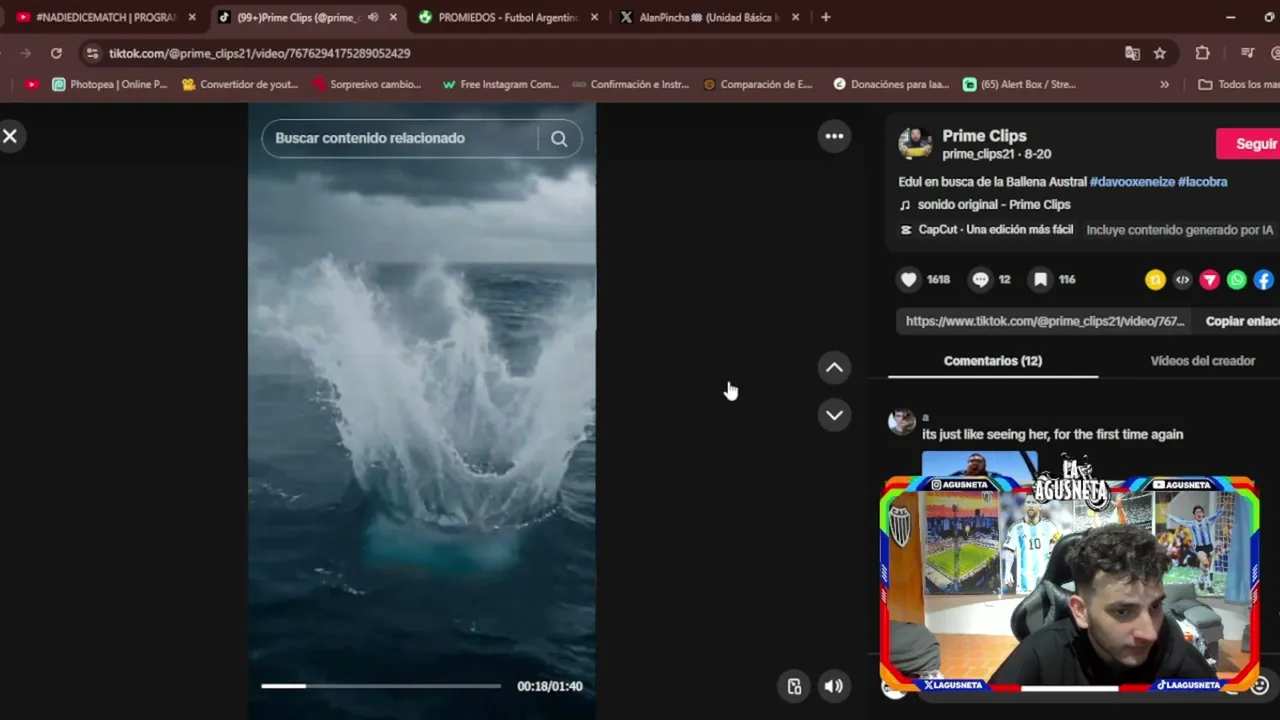Open Free Instagram Com... bookmark
Image resolution: width=1280 pixels, height=720 pixels.
coord(500,85)
